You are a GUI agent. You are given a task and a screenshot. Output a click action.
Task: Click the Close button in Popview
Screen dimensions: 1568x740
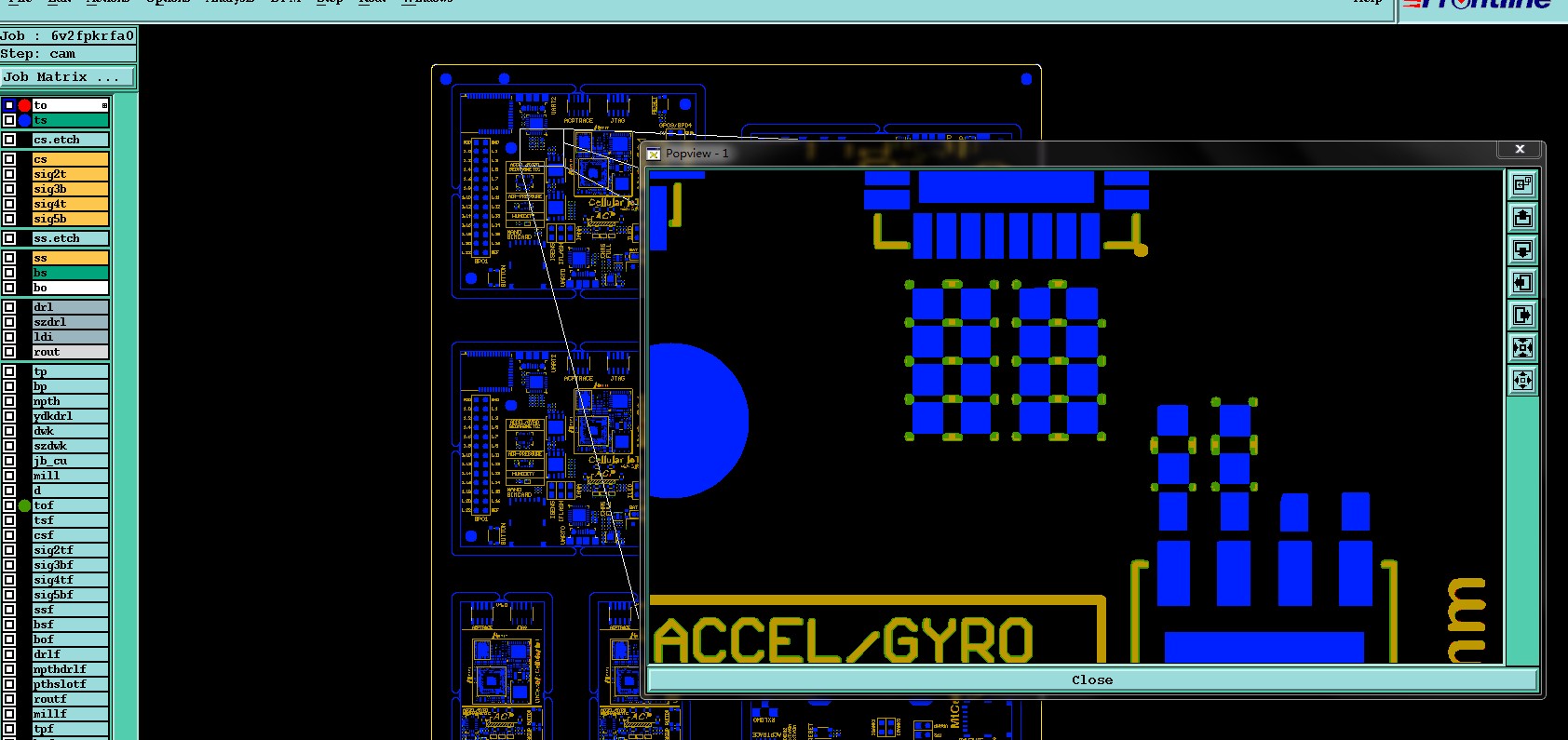click(1092, 680)
